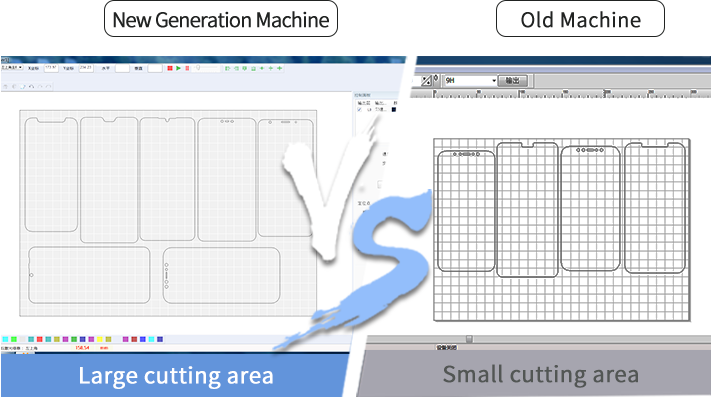Click the dark layer color box in control panel
The image size is (711, 397).
pyautogui.click(x=394, y=109)
